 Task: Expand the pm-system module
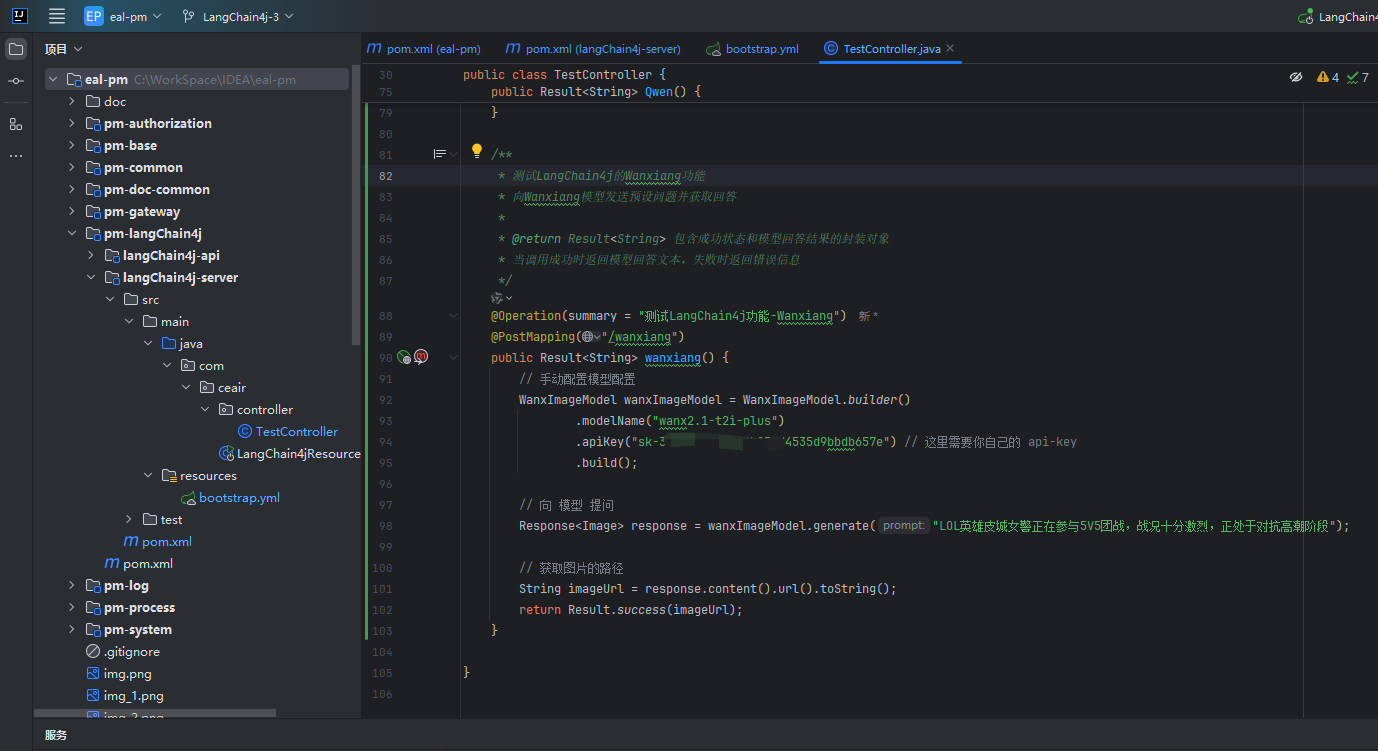tap(72, 629)
